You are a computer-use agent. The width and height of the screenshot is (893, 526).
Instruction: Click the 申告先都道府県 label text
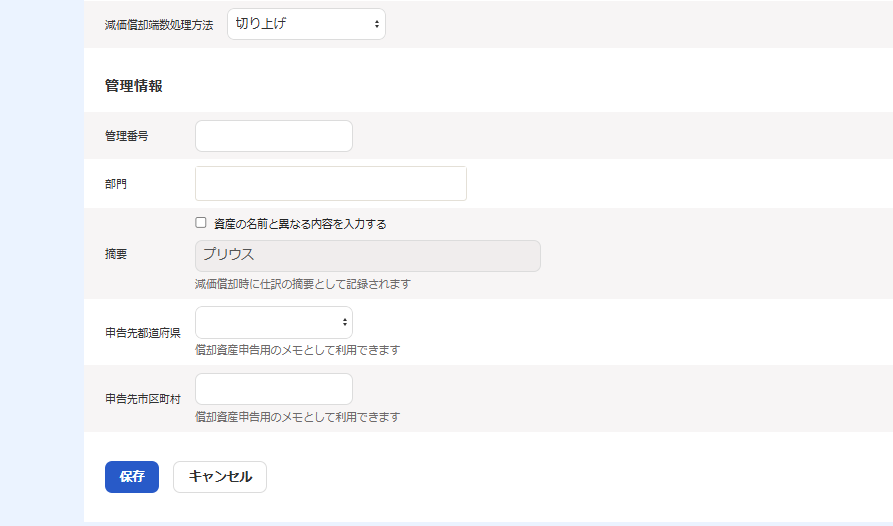(142, 333)
